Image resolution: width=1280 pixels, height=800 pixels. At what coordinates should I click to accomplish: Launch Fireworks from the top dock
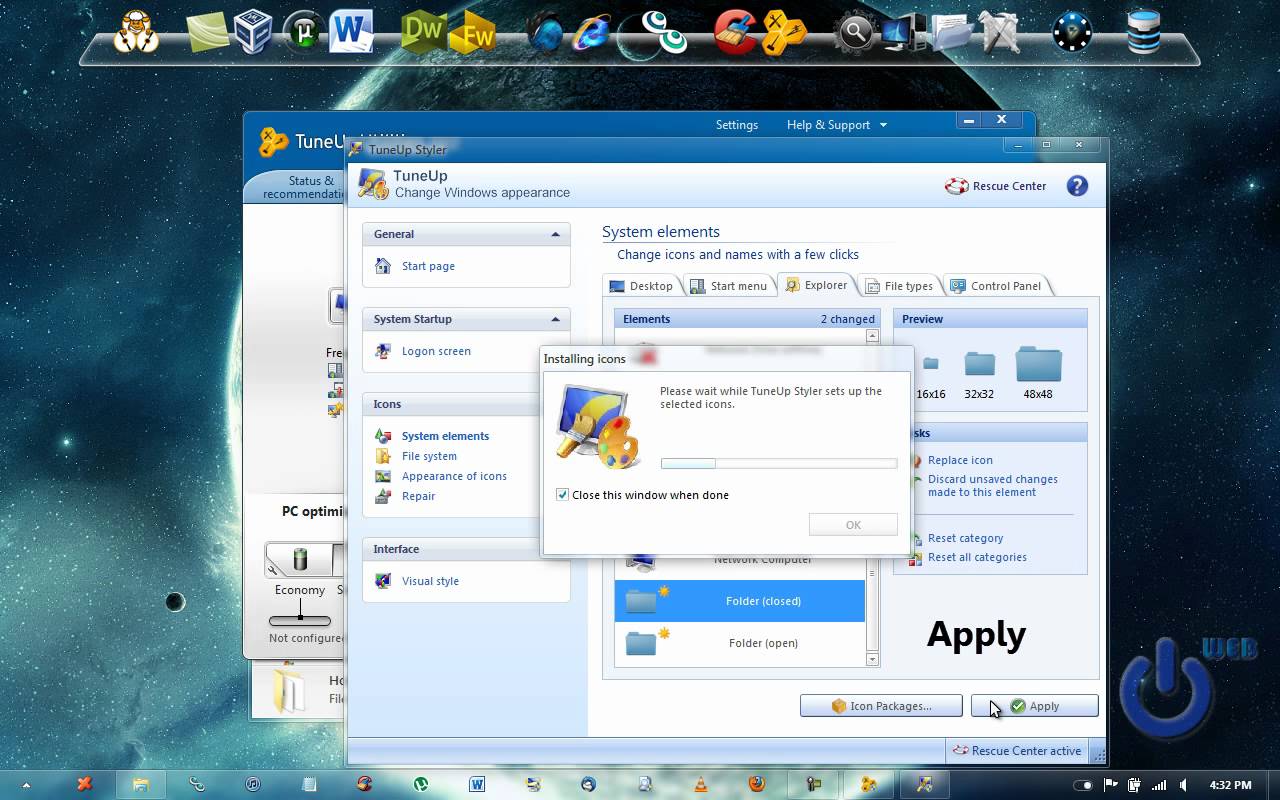pyautogui.click(x=473, y=34)
